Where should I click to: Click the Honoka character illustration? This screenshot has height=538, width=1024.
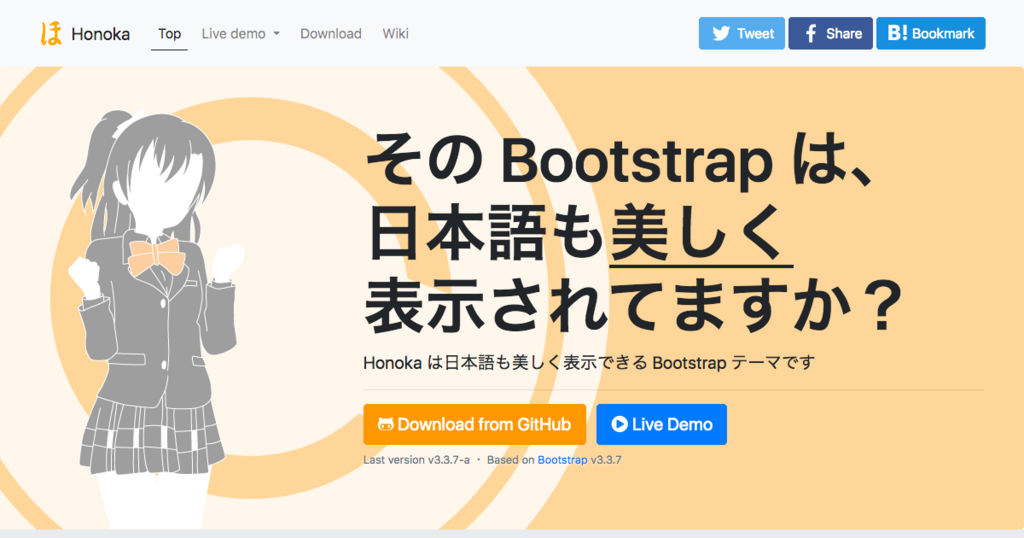pos(157,319)
